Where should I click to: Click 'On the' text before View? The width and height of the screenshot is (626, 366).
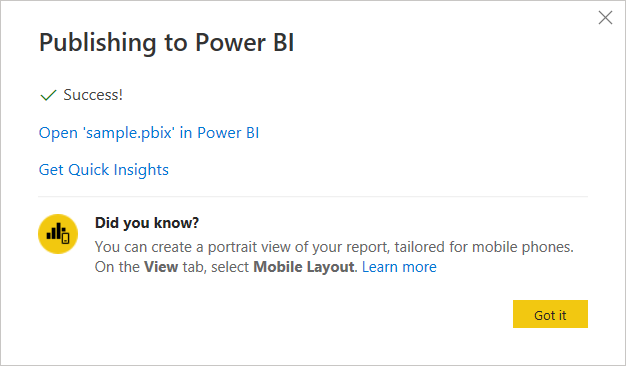(x=117, y=267)
